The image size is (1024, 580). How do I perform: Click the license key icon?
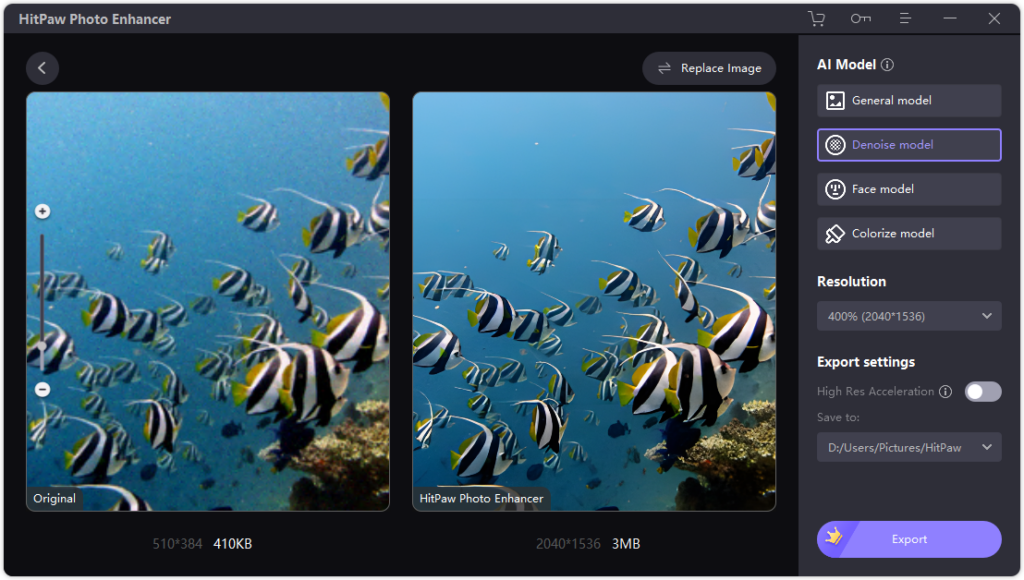click(x=860, y=19)
